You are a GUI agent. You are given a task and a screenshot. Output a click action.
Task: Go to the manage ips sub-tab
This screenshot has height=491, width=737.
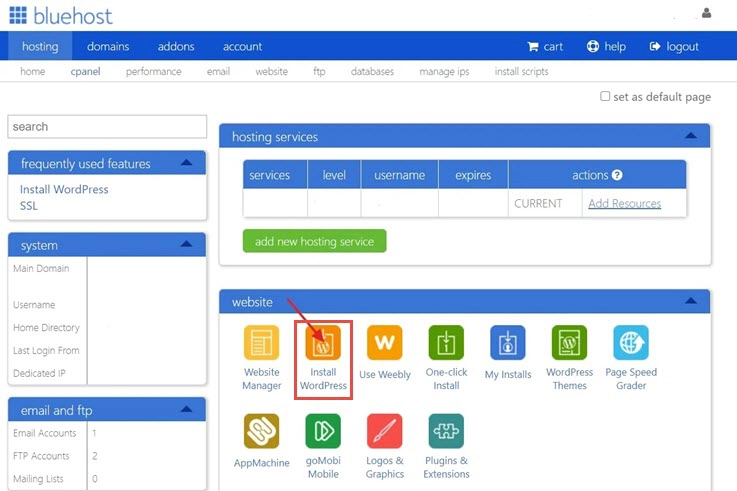click(444, 71)
